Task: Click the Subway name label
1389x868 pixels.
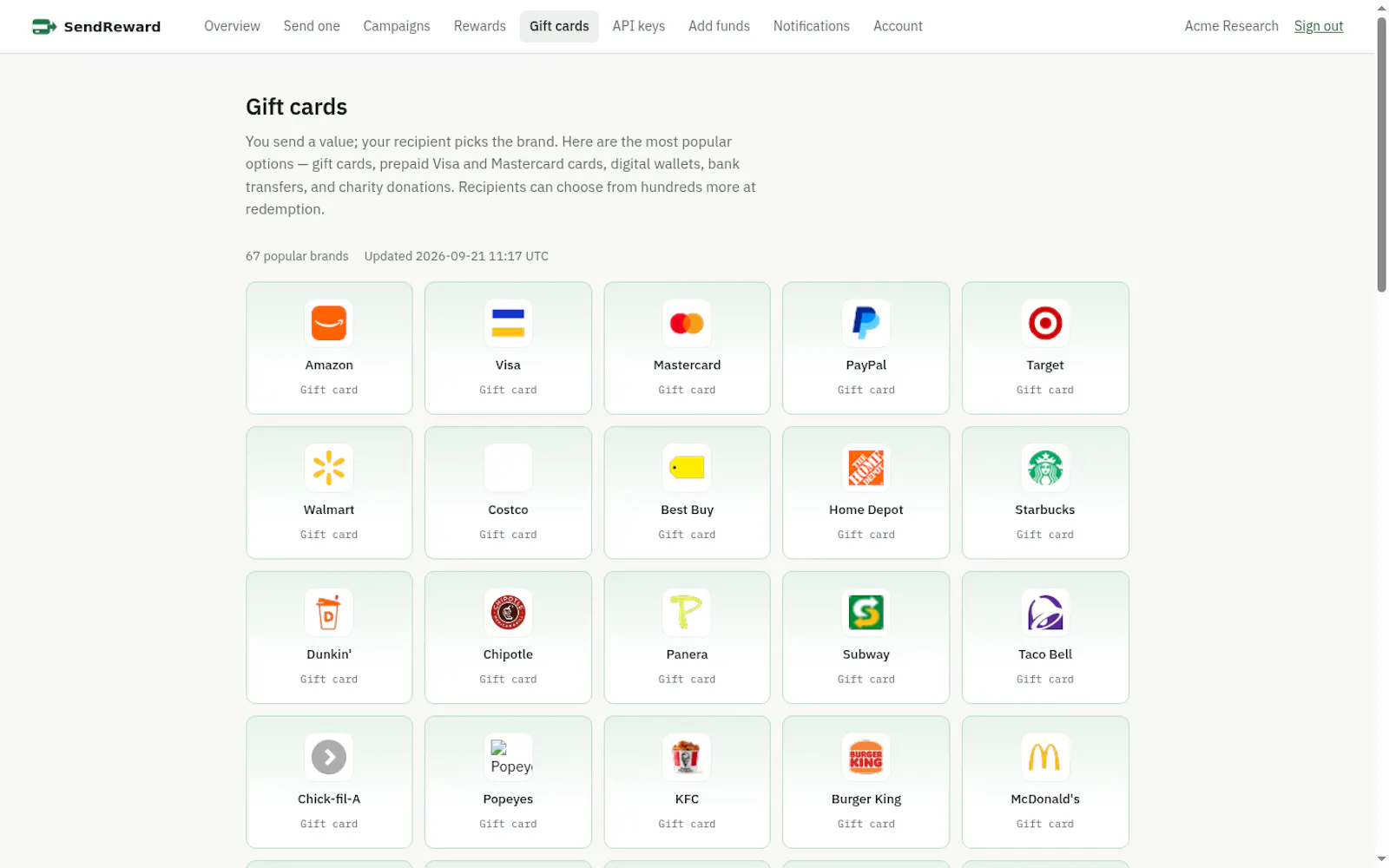Action: [866, 654]
